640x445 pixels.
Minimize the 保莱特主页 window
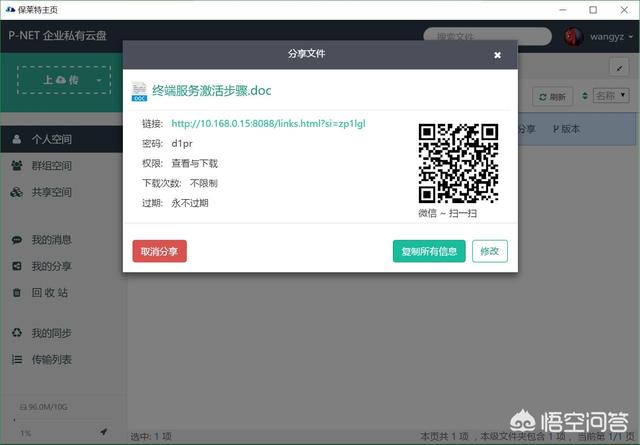(x=562, y=10)
